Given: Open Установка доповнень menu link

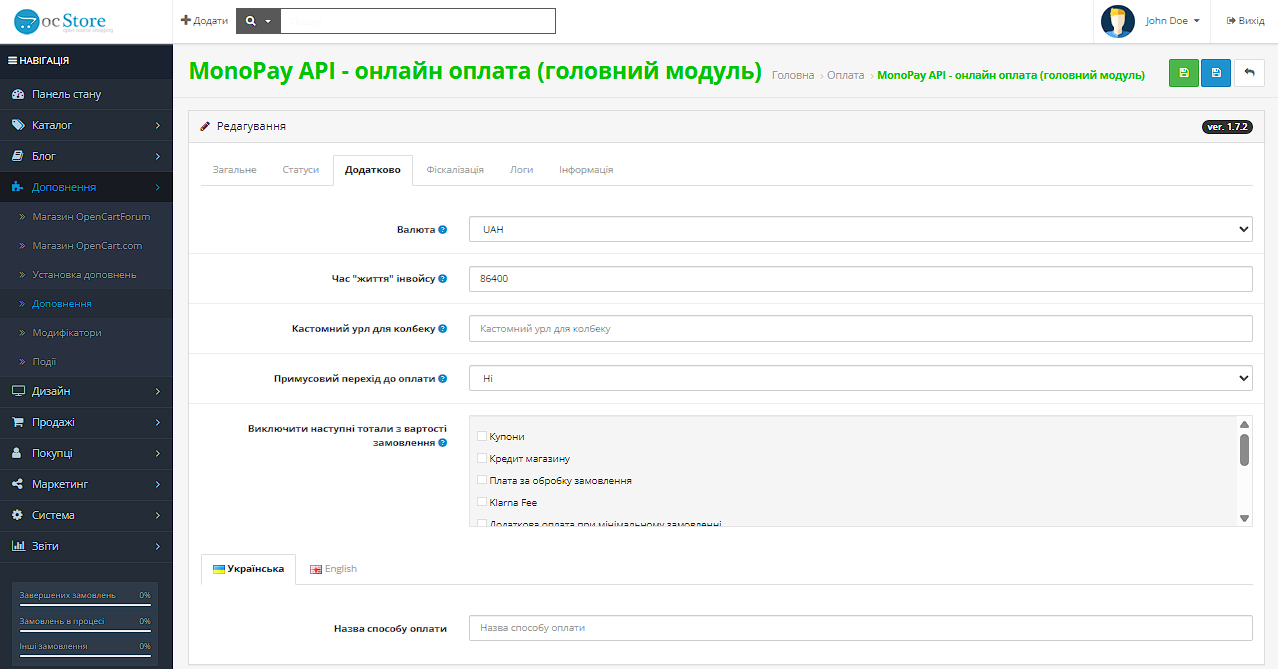Looking at the screenshot, I should (x=84, y=274).
